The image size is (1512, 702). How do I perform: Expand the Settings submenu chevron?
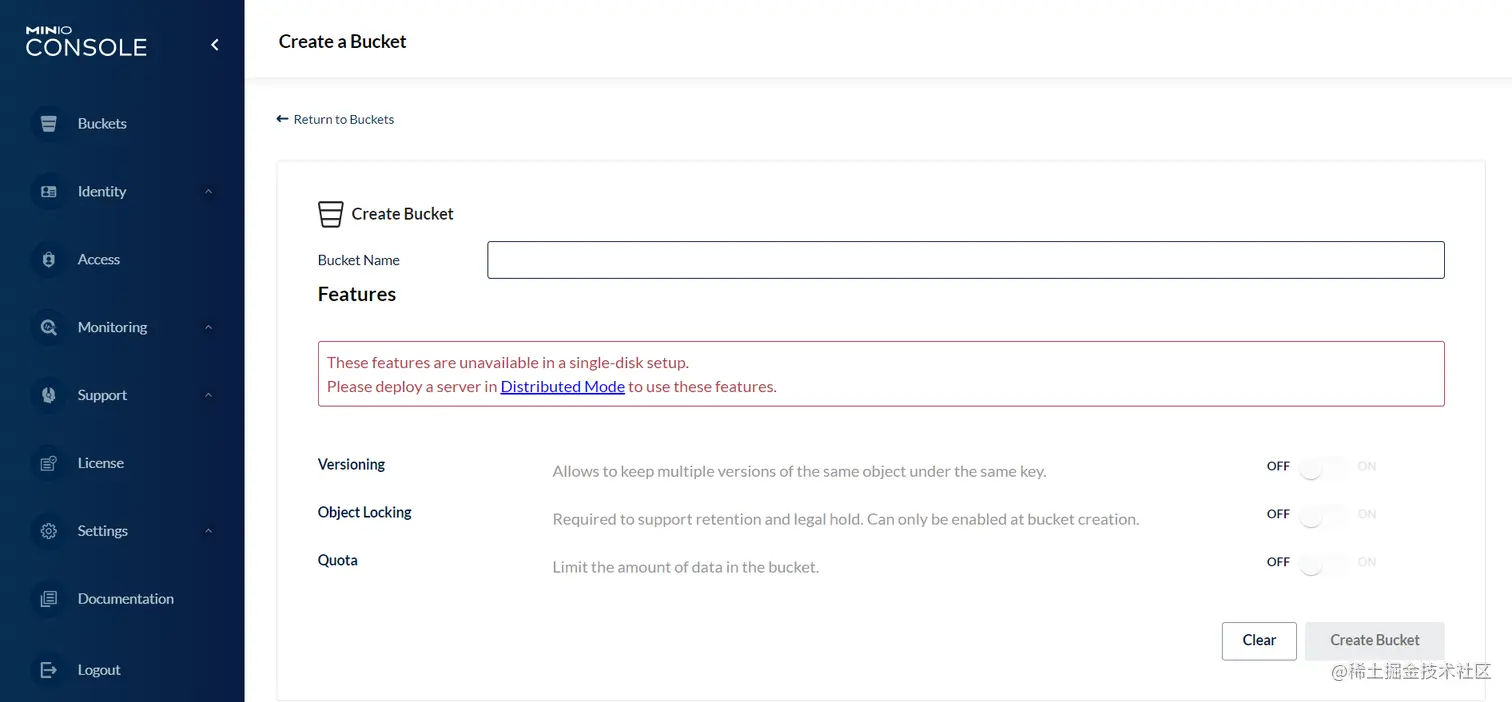tap(208, 532)
